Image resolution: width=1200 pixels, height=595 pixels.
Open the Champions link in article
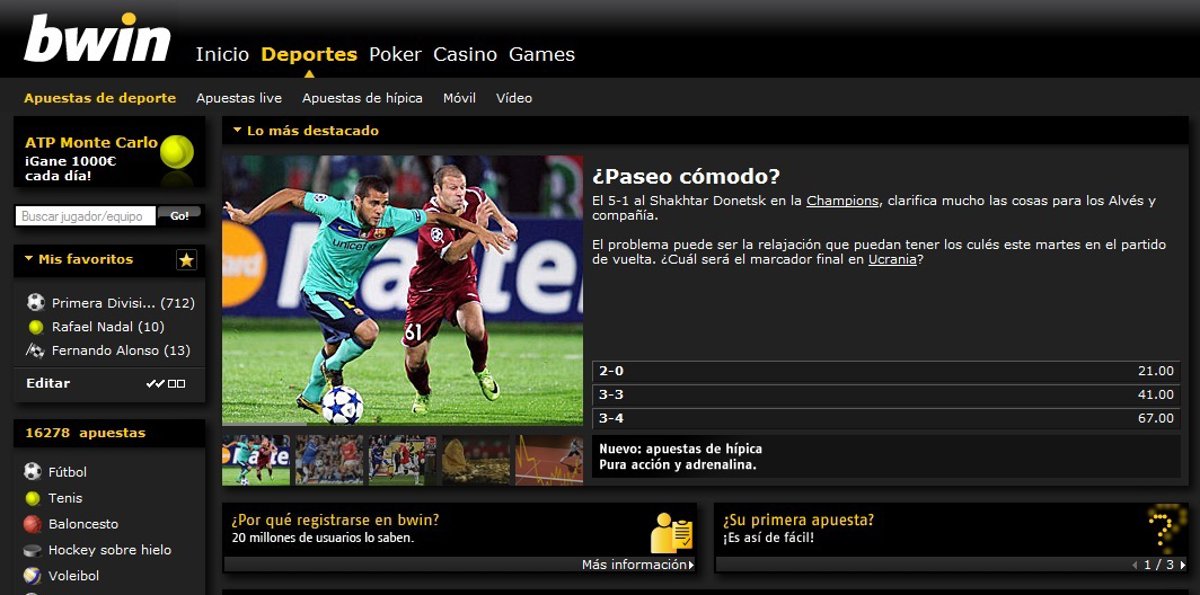coord(842,201)
